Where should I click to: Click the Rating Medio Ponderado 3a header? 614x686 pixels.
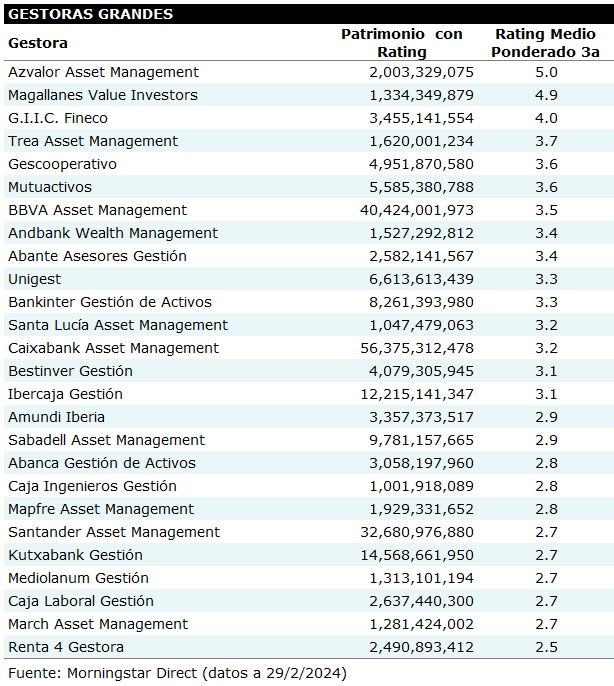click(x=546, y=43)
